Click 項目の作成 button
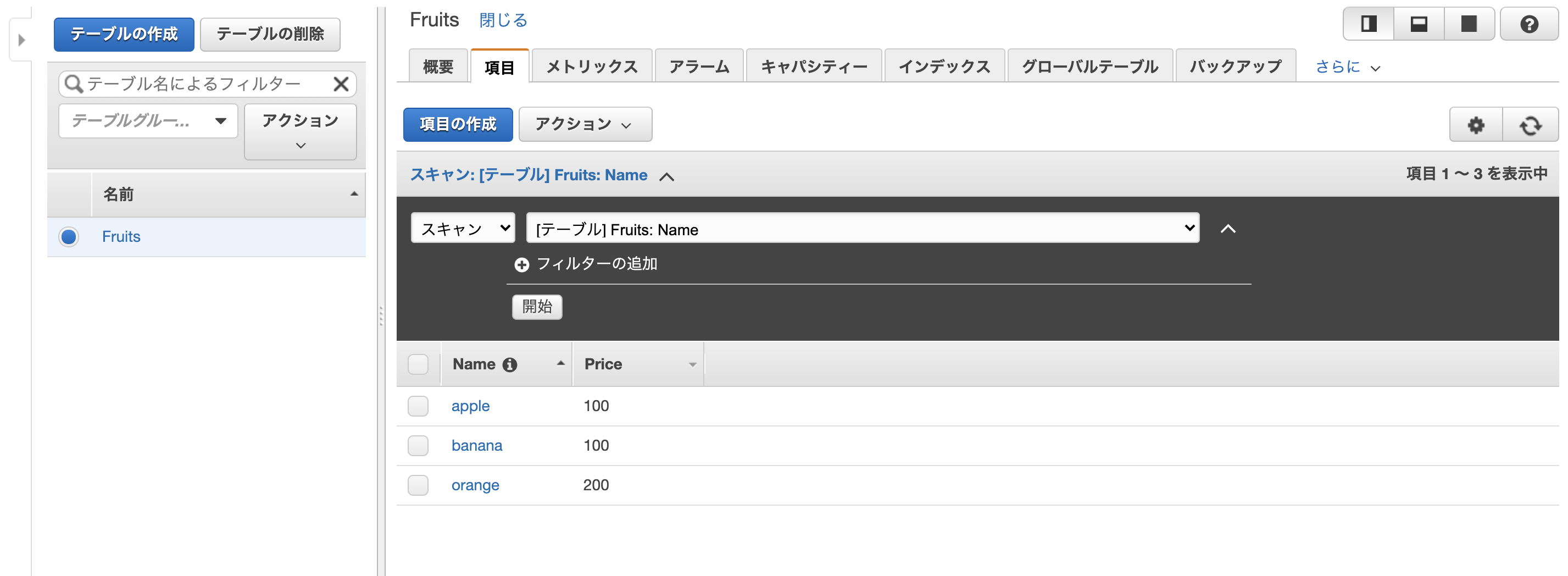Viewport: 1568px width, 576px height. [458, 124]
